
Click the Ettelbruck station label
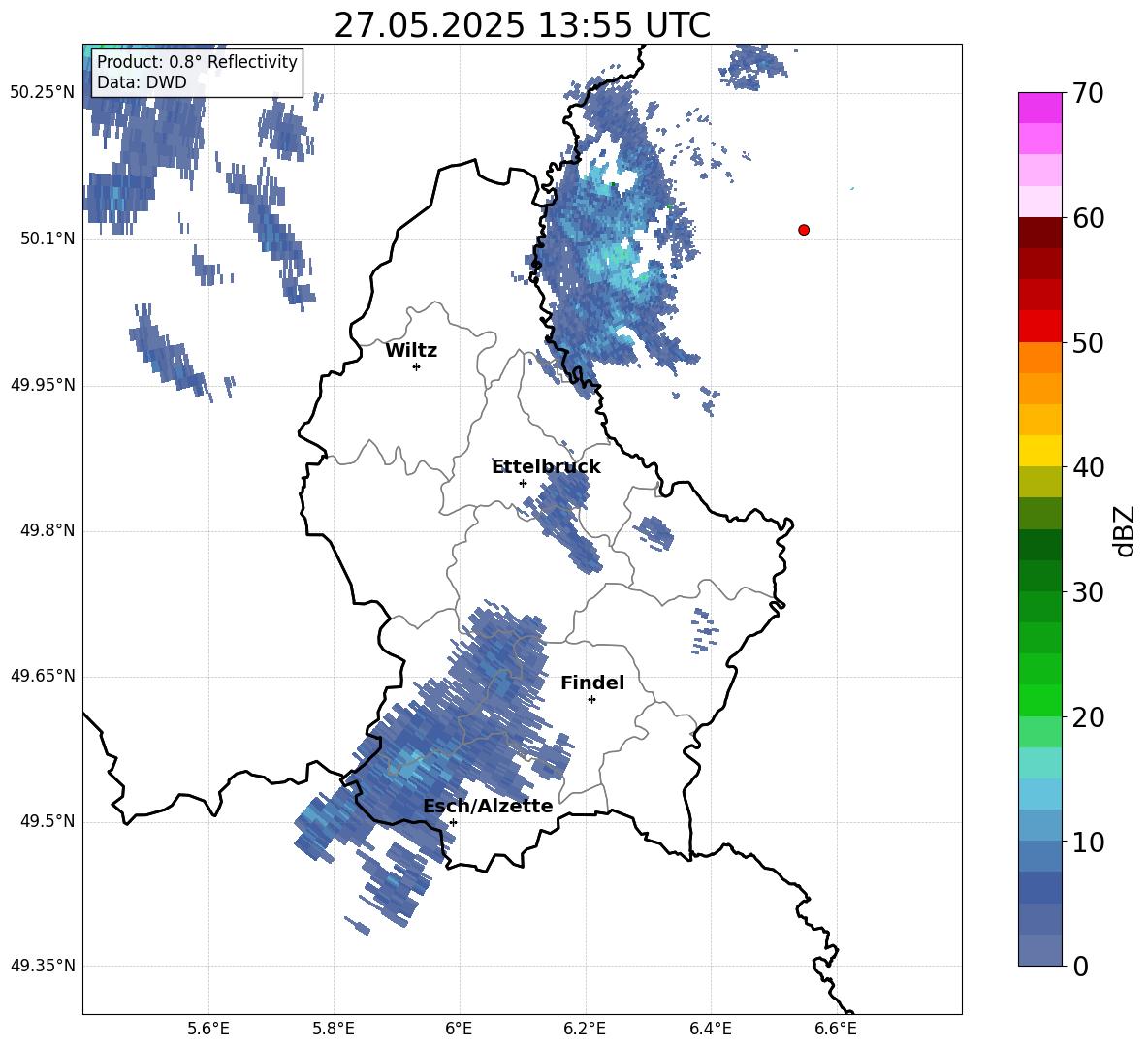tap(546, 467)
